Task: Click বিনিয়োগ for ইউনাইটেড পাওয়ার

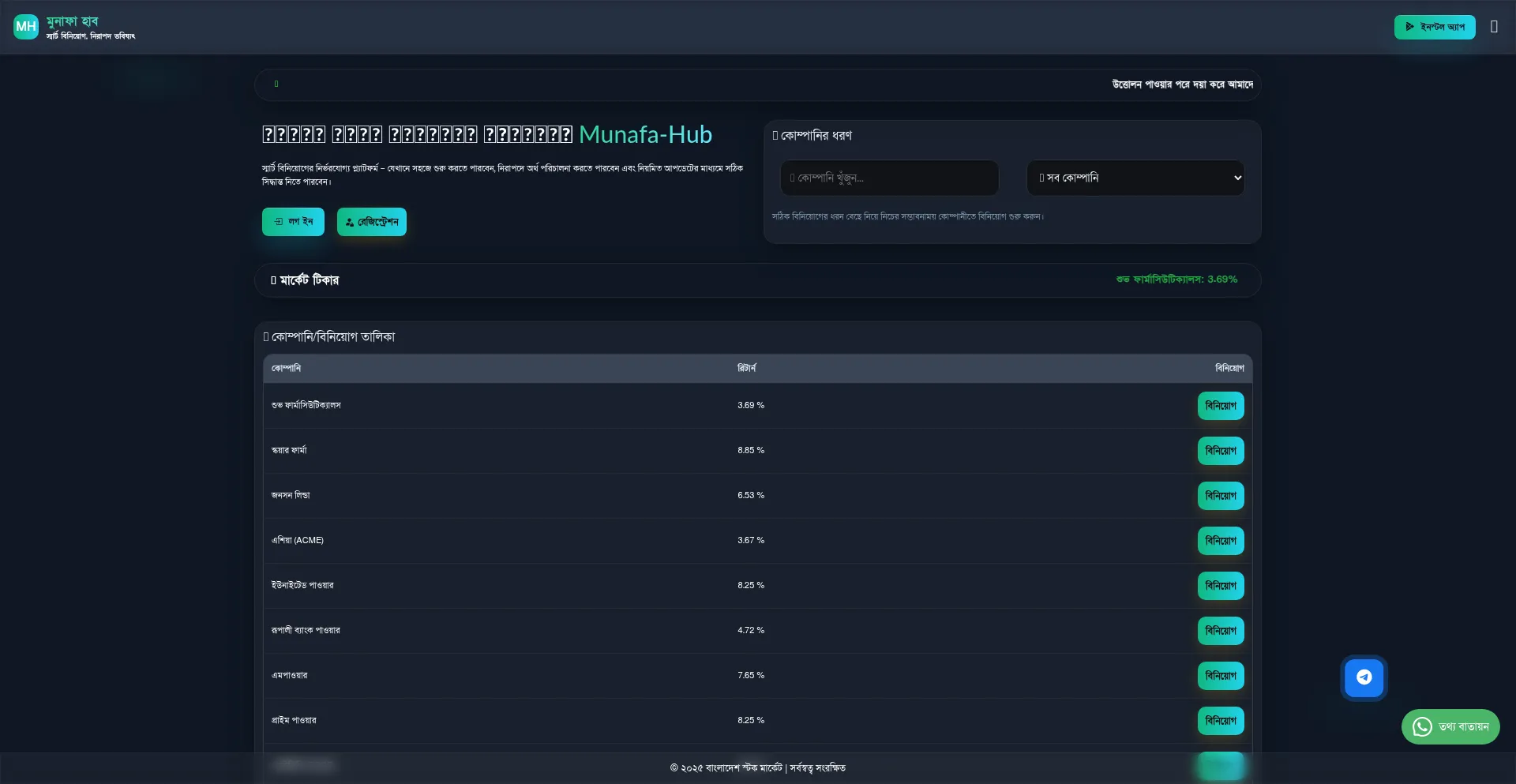Action: click(x=1220, y=586)
